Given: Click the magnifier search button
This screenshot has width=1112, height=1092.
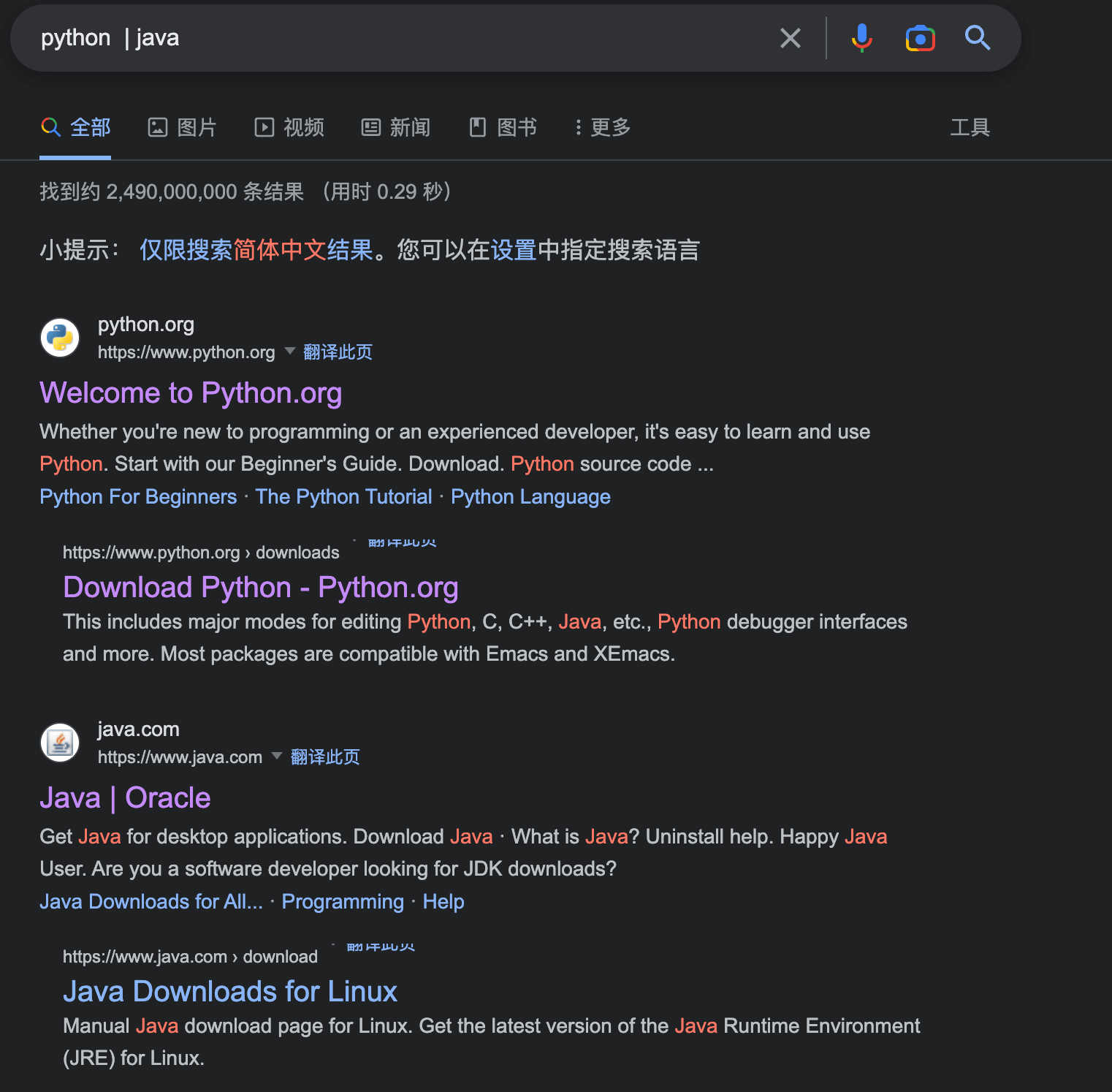Looking at the screenshot, I should click(x=977, y=38).
